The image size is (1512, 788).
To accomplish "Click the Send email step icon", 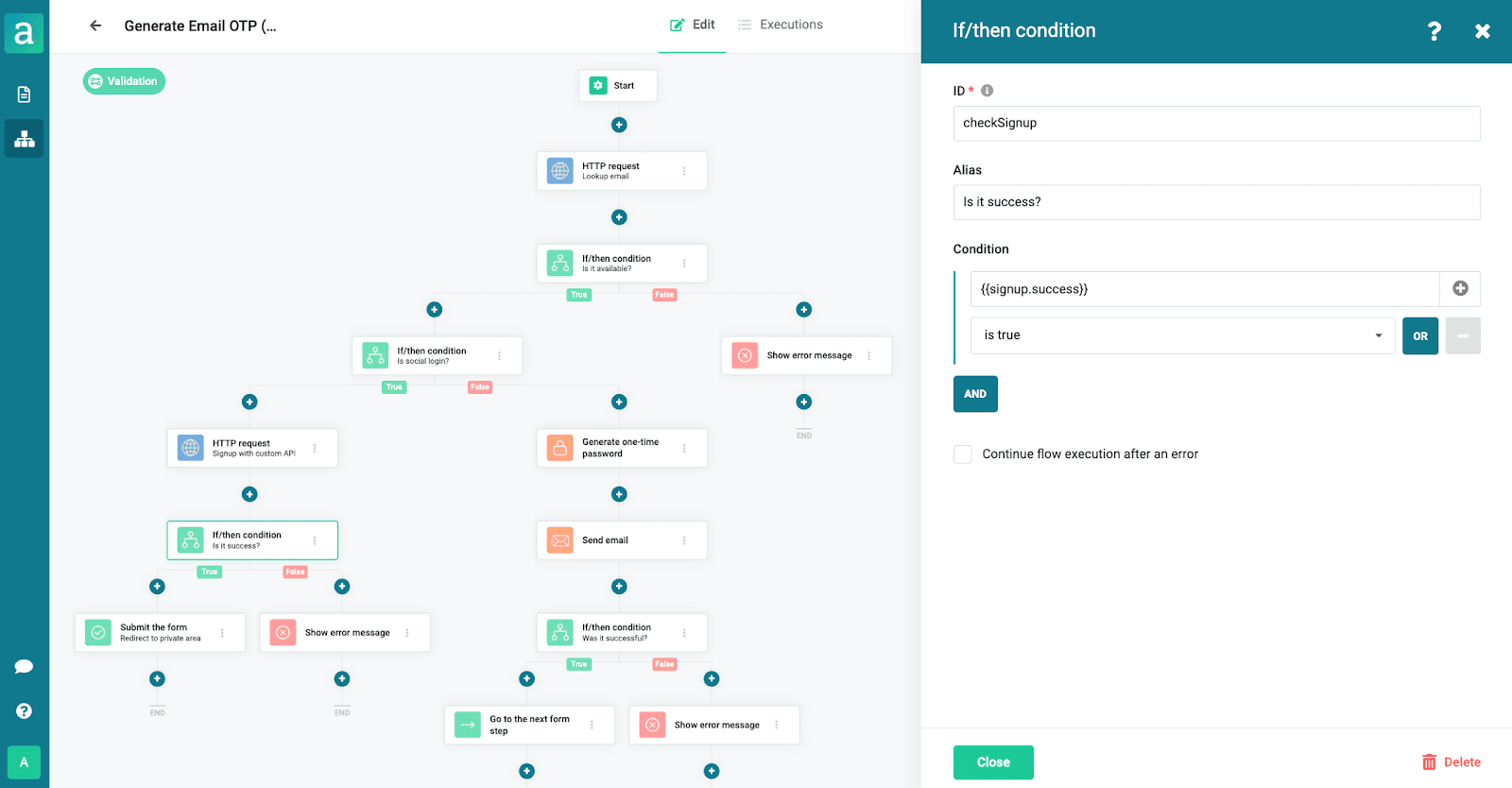I will (560, 540).
